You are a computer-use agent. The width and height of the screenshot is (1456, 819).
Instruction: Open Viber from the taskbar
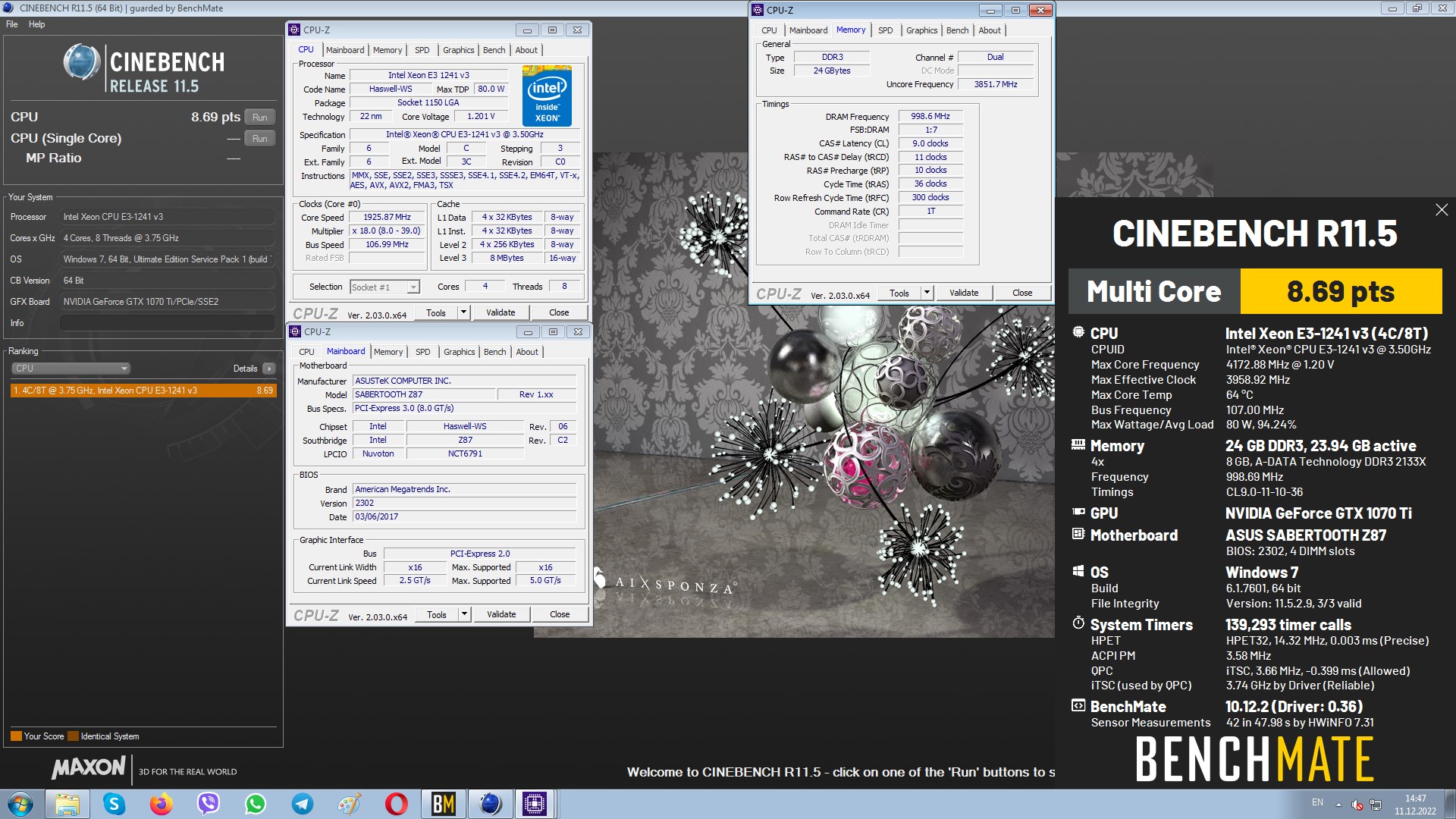pyautogui.click(x=209, y=804)
